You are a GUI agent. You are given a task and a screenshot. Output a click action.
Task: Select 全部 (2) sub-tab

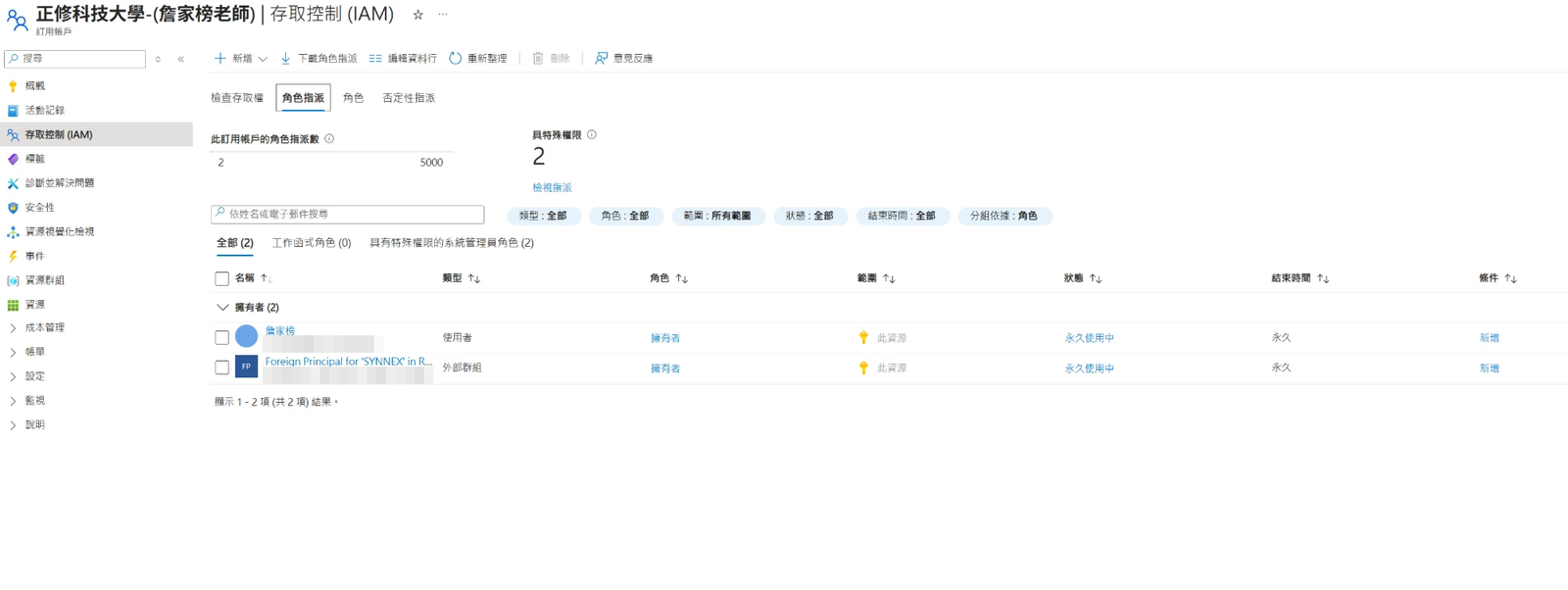pos(234,243)
